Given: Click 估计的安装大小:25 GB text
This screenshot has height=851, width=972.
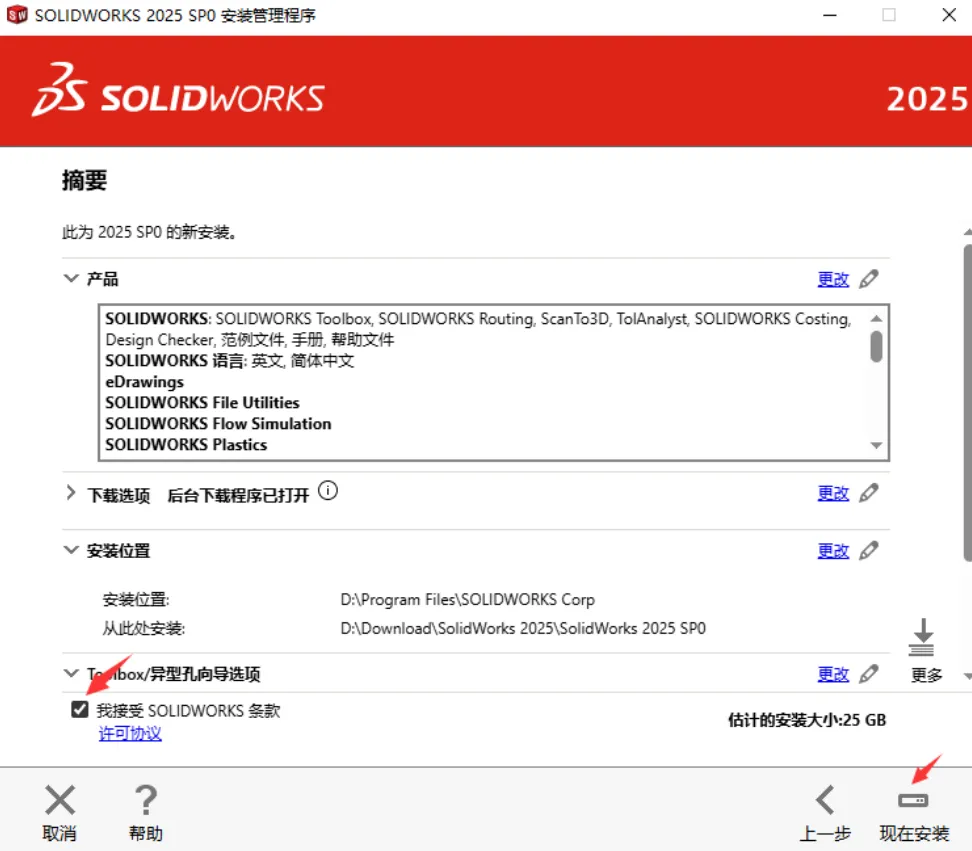Looking at the screenshot, I should [x=807, y=720].
